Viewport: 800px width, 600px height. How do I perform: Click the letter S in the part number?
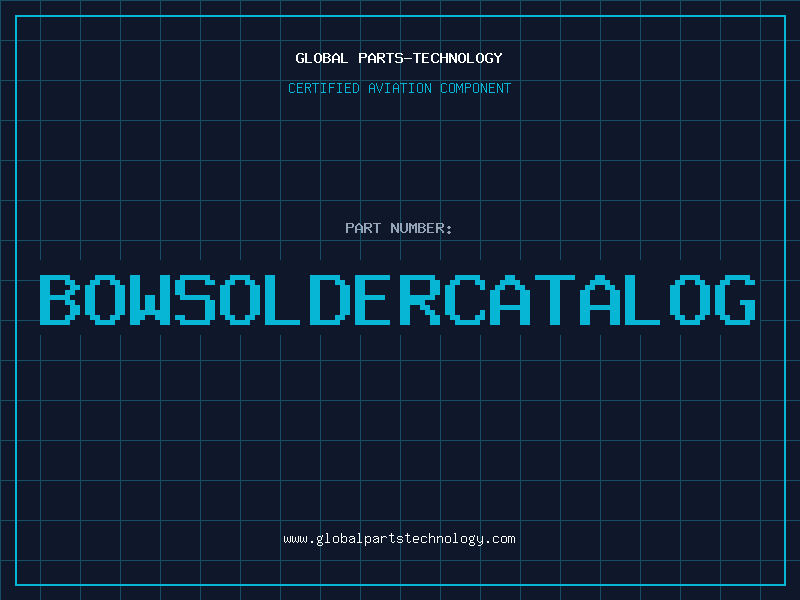point(196,300)
